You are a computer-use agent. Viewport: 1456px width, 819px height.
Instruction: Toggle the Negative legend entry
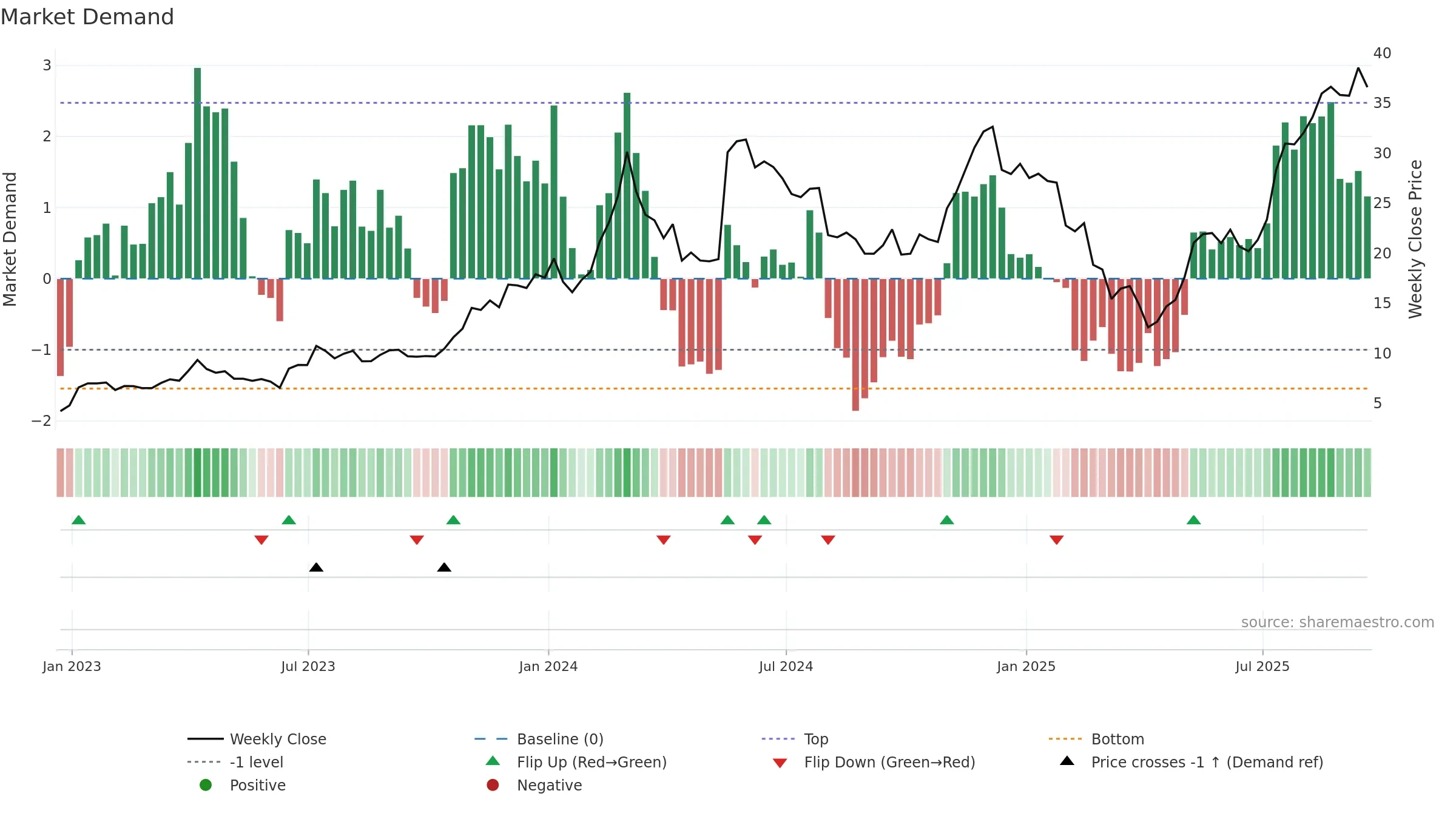(534, 785)
